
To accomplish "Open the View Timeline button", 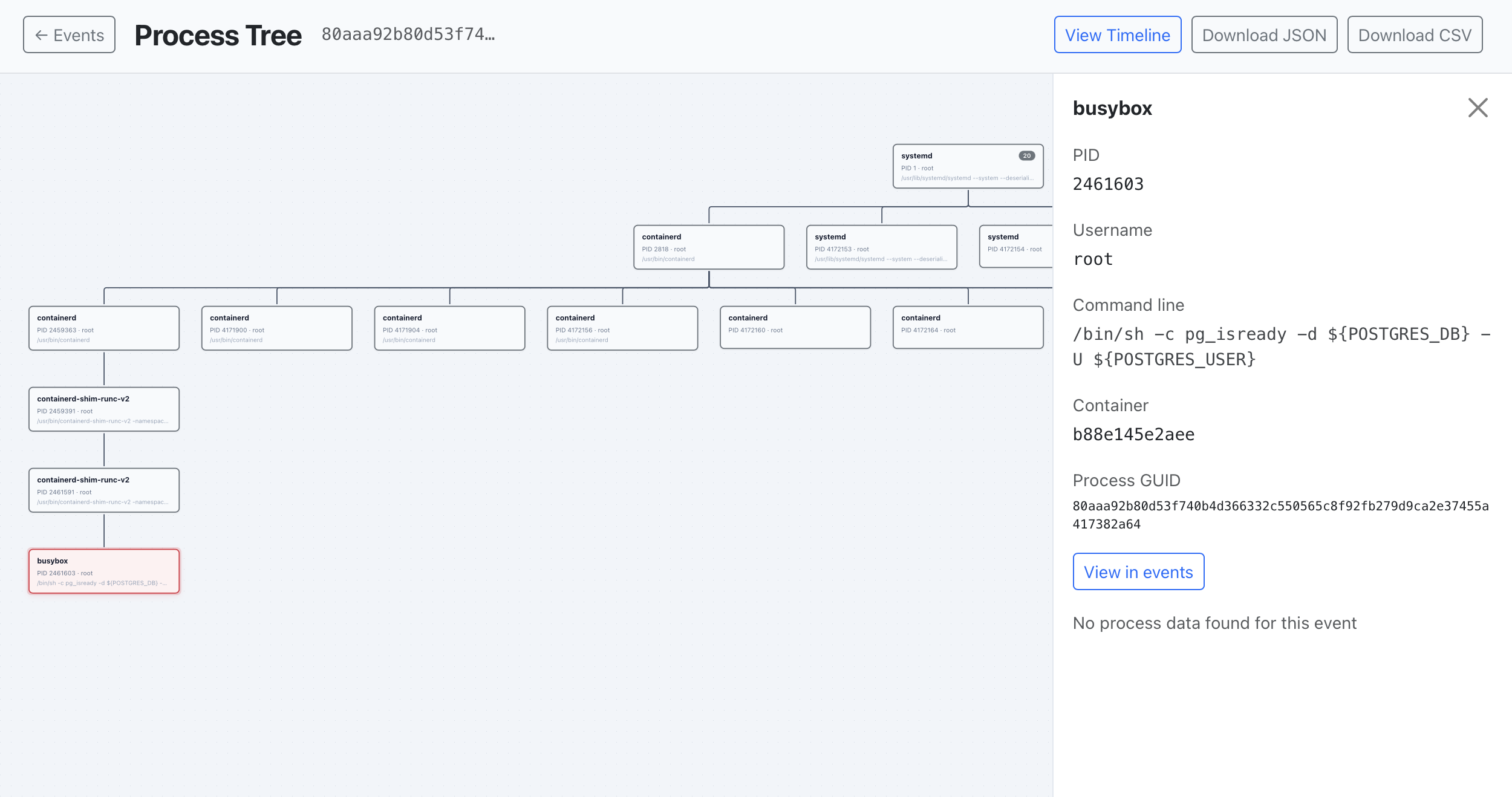I will coord(1117,35).
